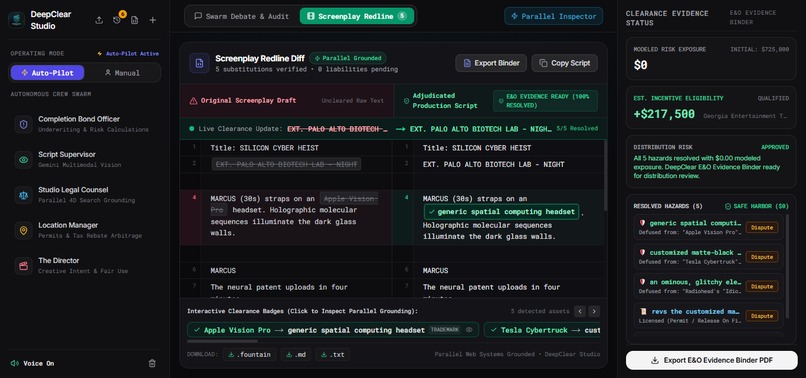
Task: Download the .md file
Action: (296, 354)
